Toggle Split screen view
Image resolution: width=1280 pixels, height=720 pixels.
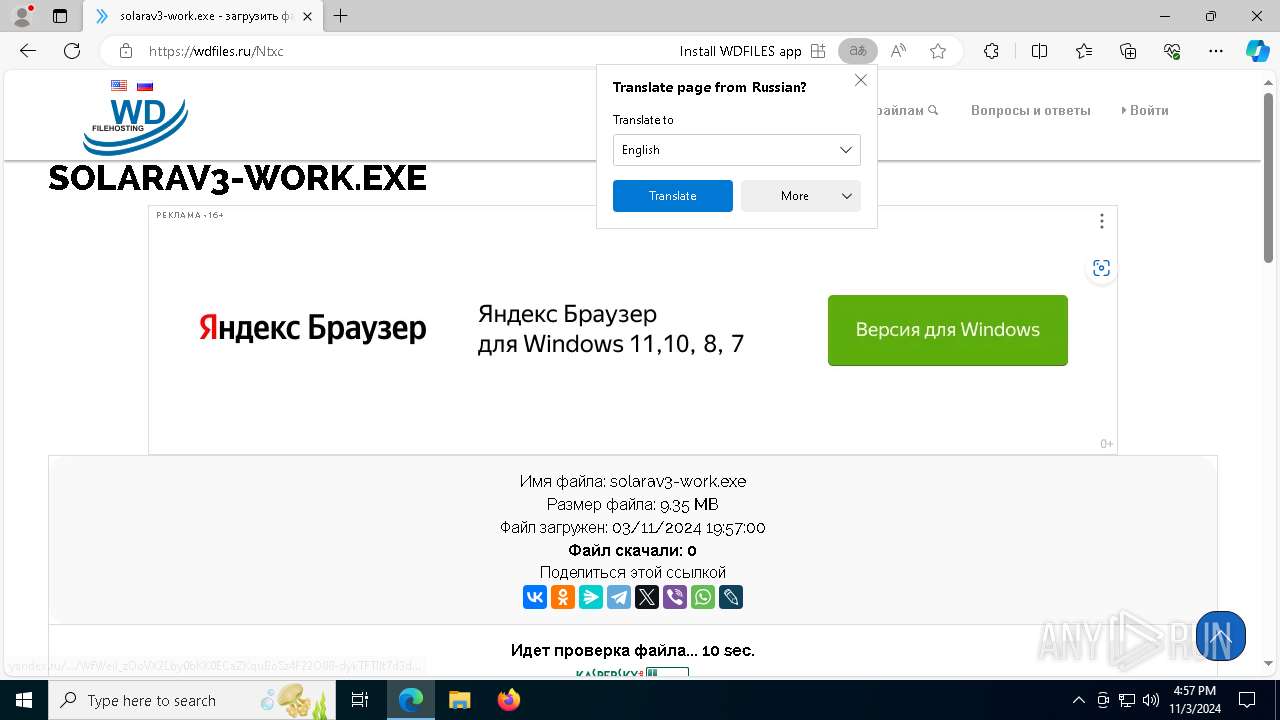click(x=1039, y=51)
